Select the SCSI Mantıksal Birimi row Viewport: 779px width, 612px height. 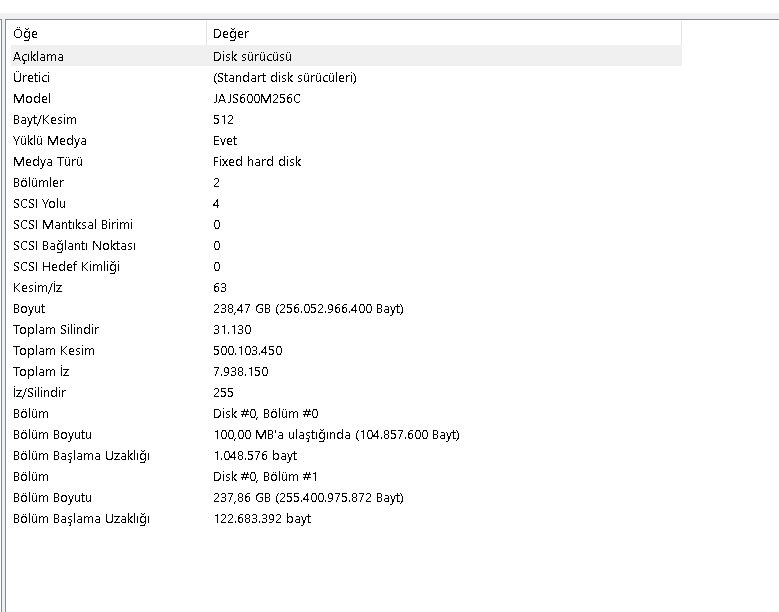(x=346, y=225)
